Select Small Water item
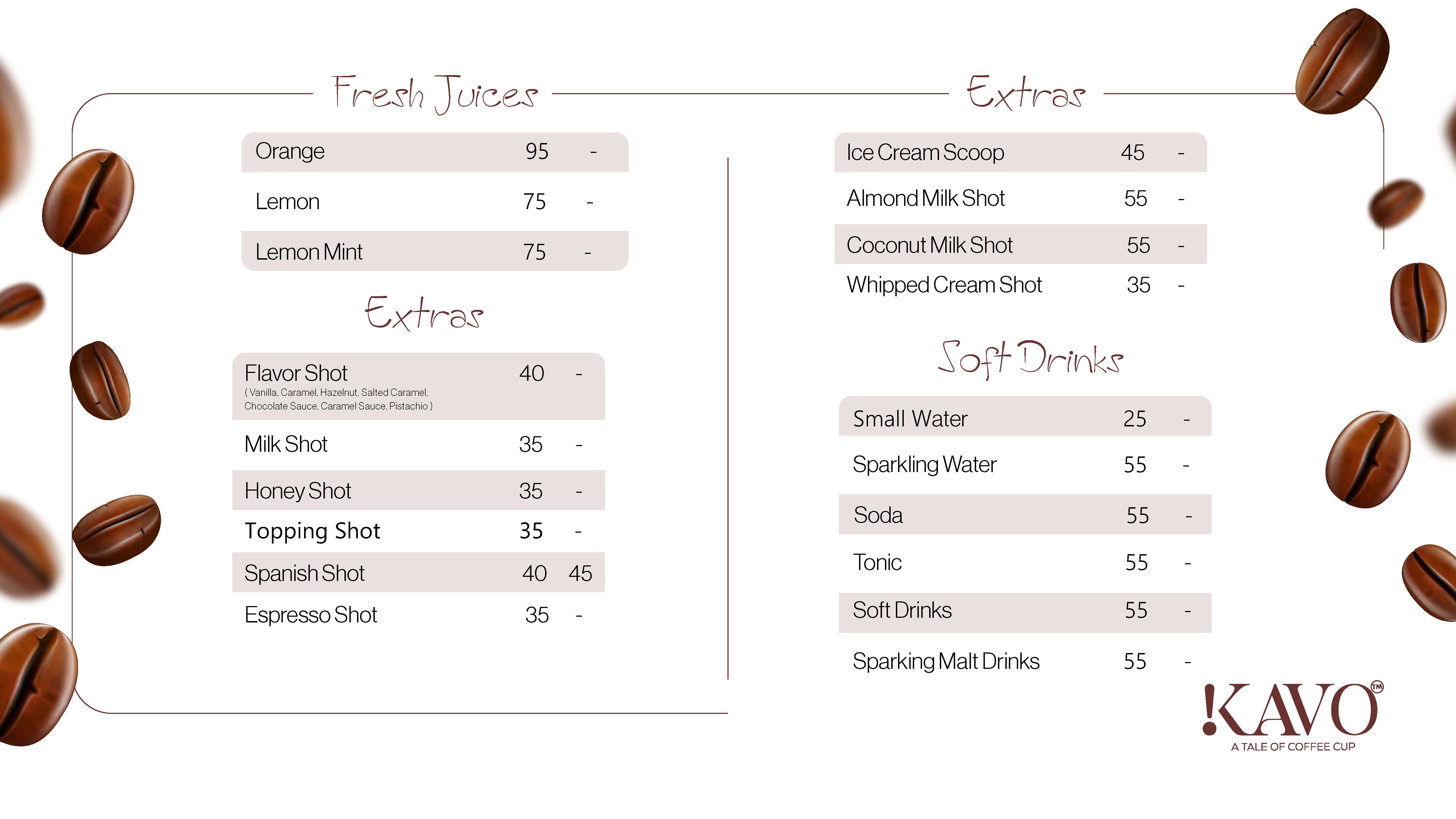 click(x=910, y=419)
